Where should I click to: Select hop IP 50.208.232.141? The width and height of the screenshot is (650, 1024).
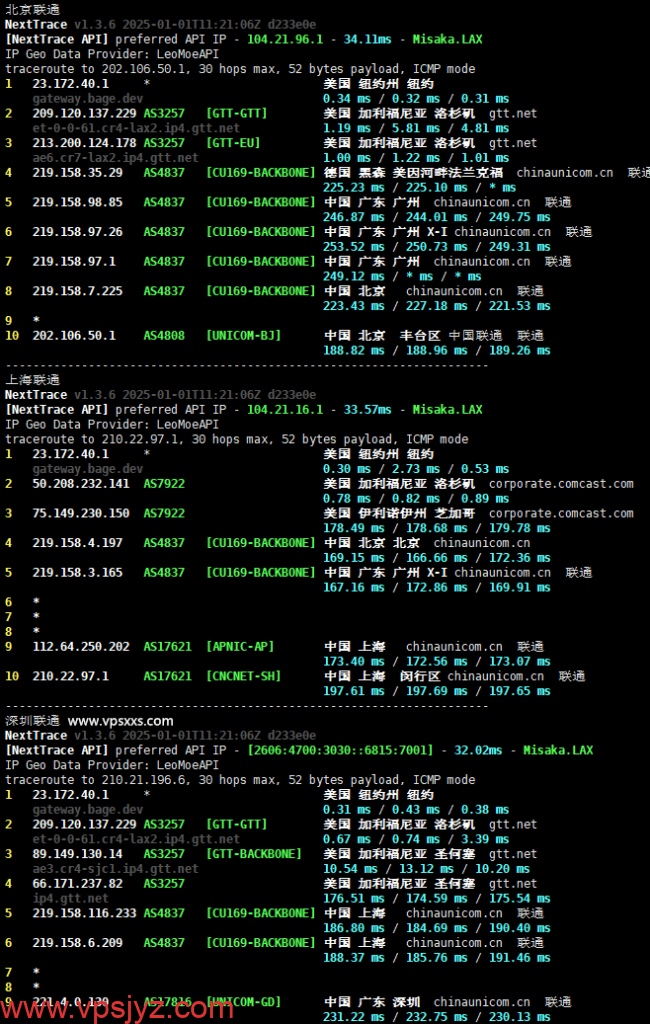(81, 484)
